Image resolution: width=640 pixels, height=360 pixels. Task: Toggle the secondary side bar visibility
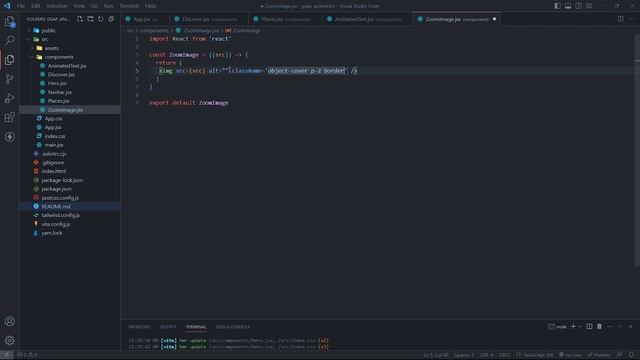[578, 6]
